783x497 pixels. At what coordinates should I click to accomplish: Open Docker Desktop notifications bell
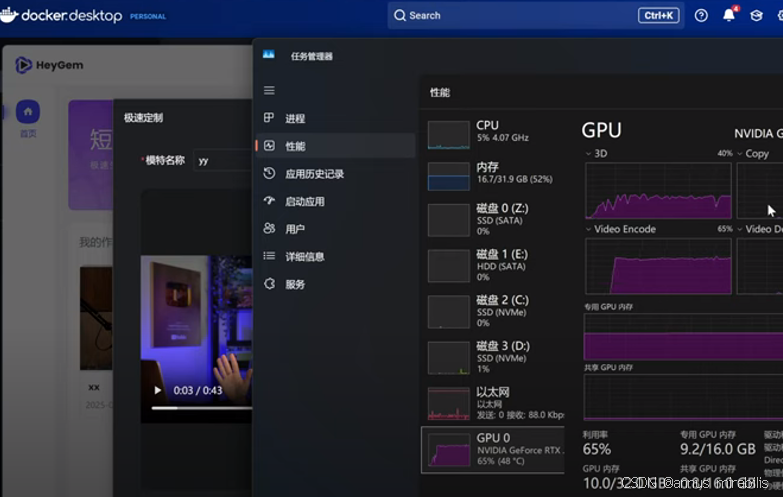[729, 15]
